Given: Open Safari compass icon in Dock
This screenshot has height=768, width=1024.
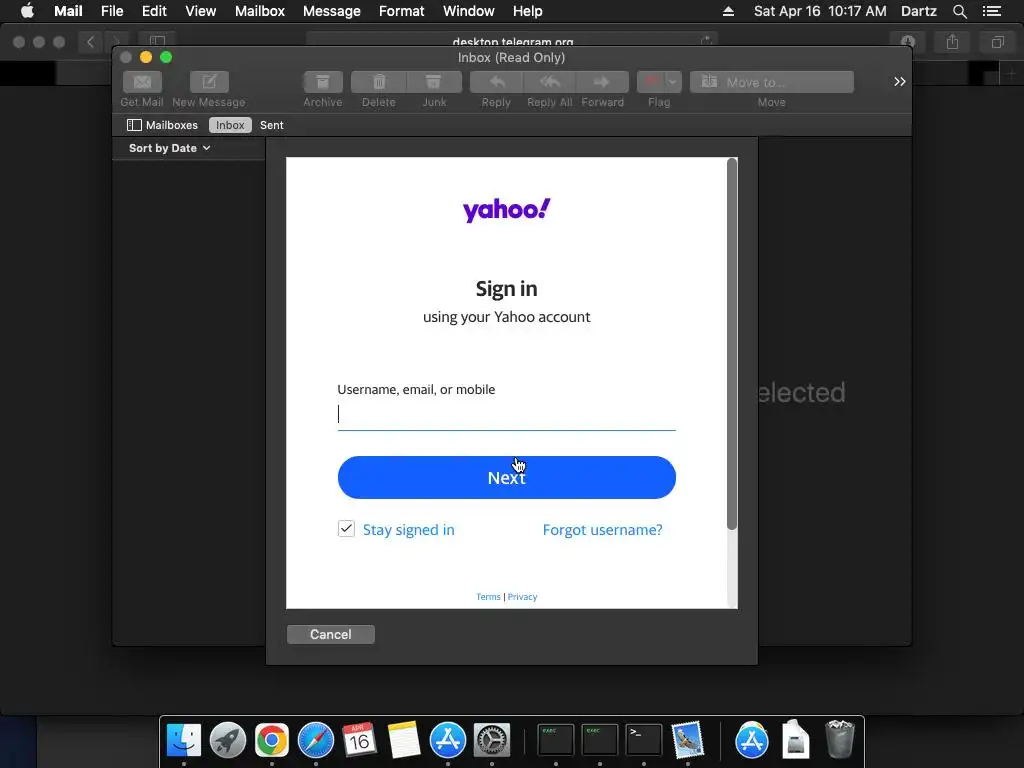Looking at the screenshot, I should 316,741.
